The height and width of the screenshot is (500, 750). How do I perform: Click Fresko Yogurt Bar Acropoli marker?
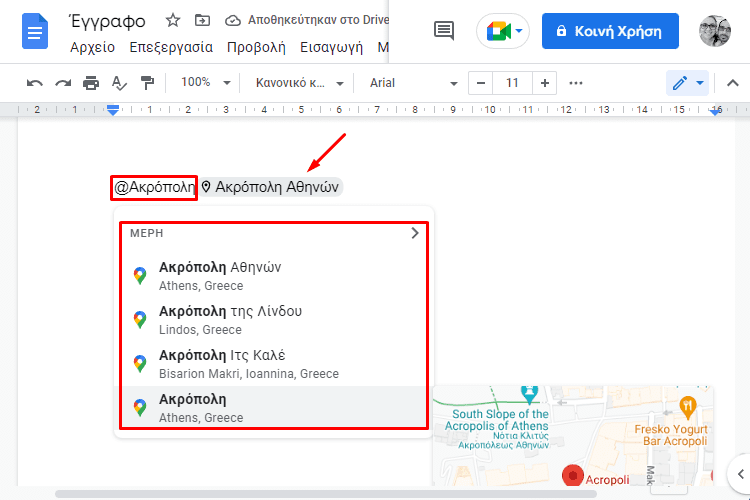(687, 407)
